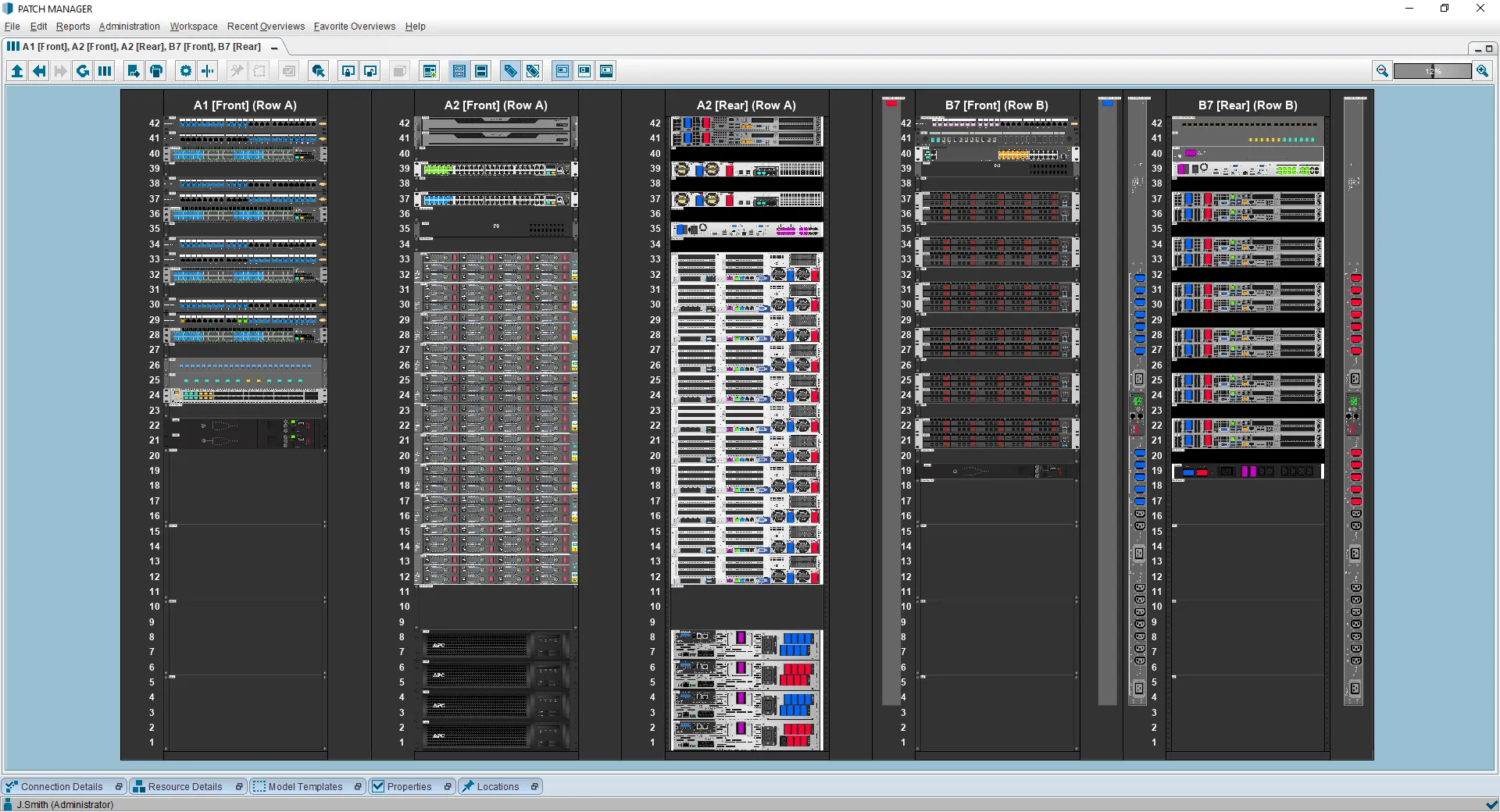Toggle the show labels tag button
This screenshot has height=812, width=1500.
point(510,71)
